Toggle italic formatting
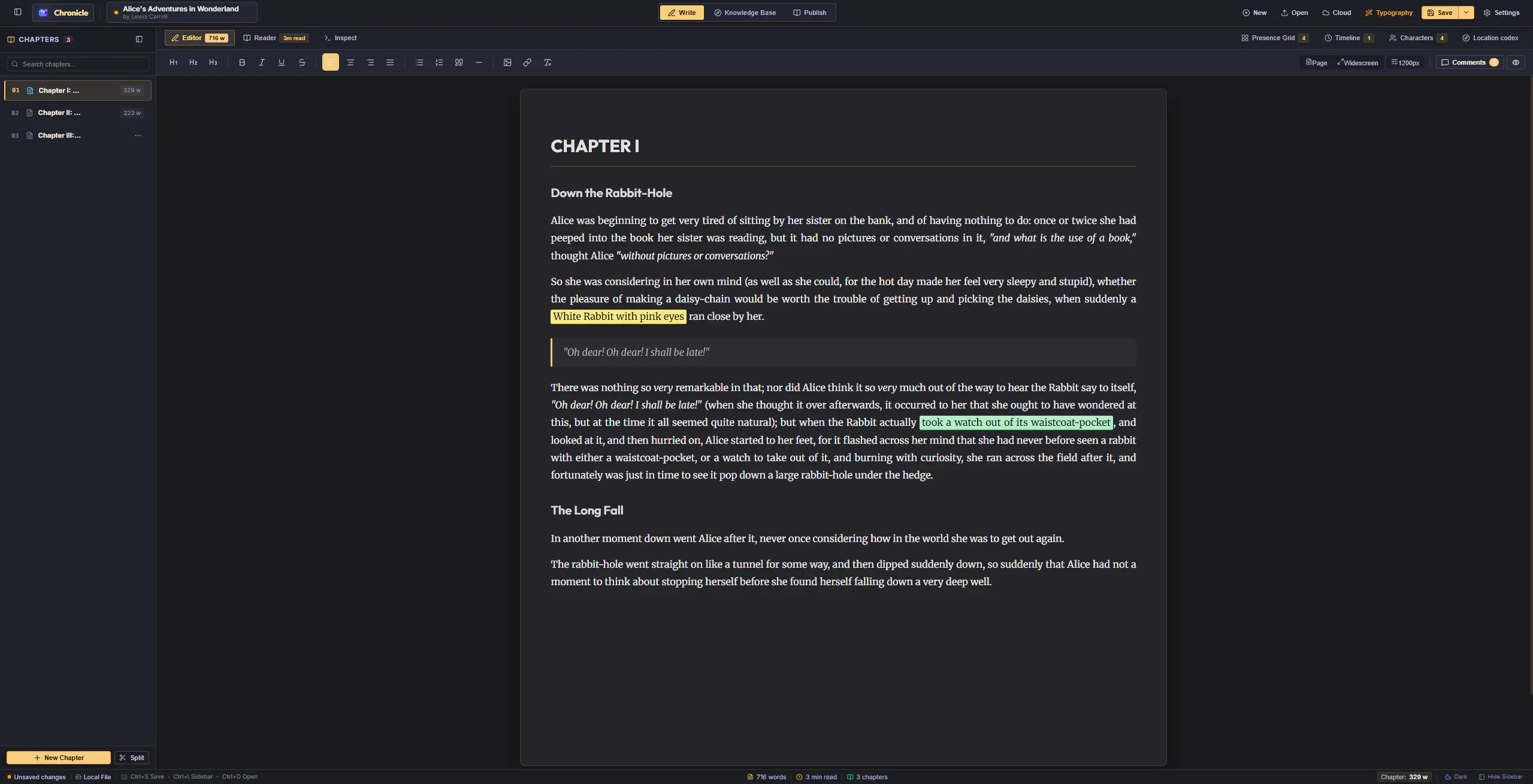 [262, 62]
